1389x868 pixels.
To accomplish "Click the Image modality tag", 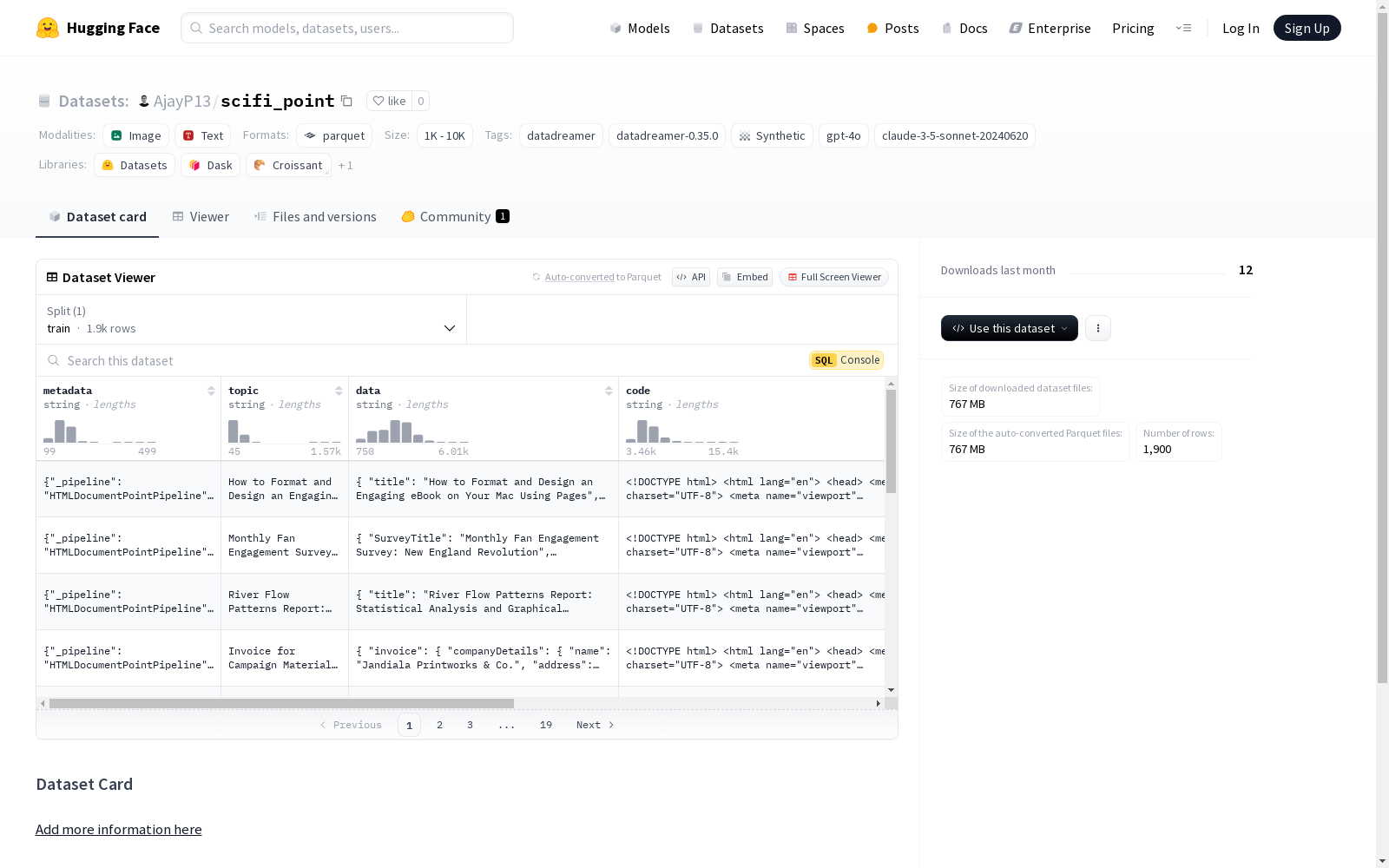I will [135, 135].
